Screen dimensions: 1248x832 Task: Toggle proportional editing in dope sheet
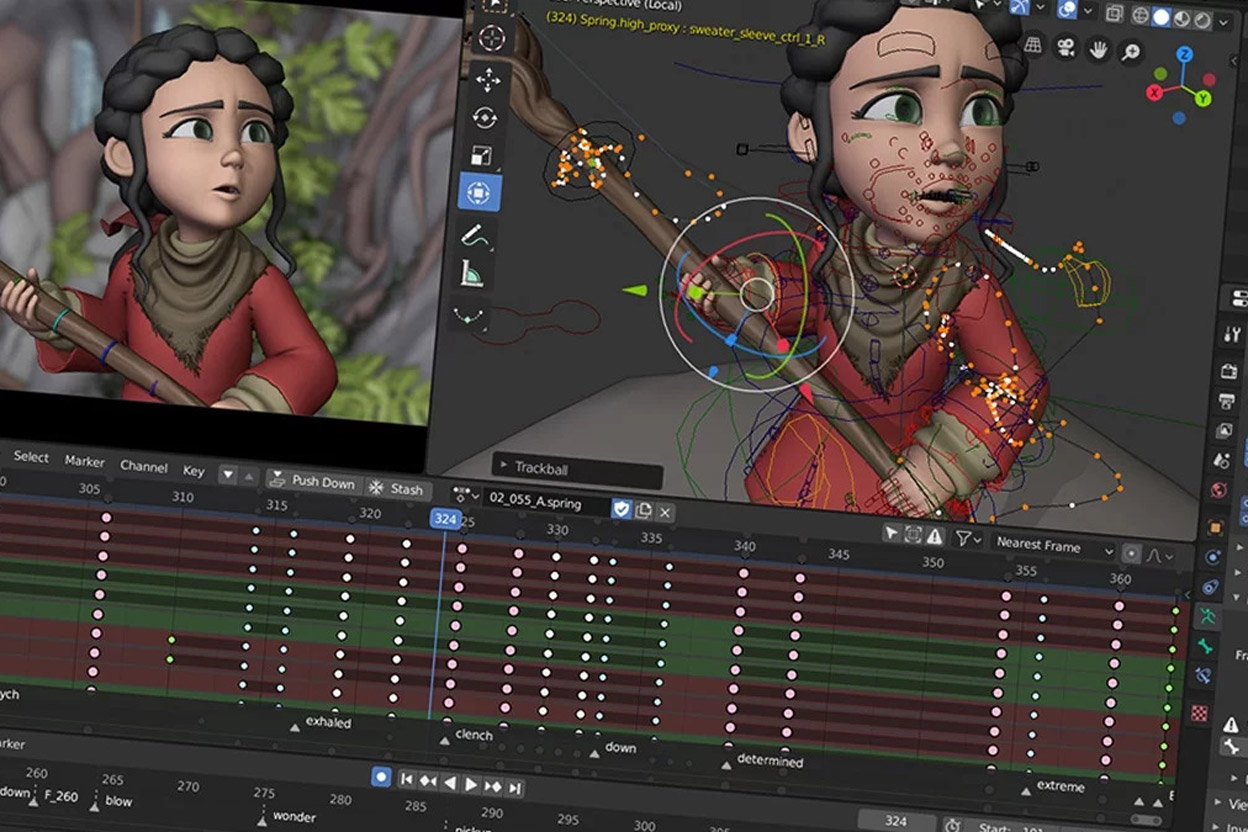1131,552
